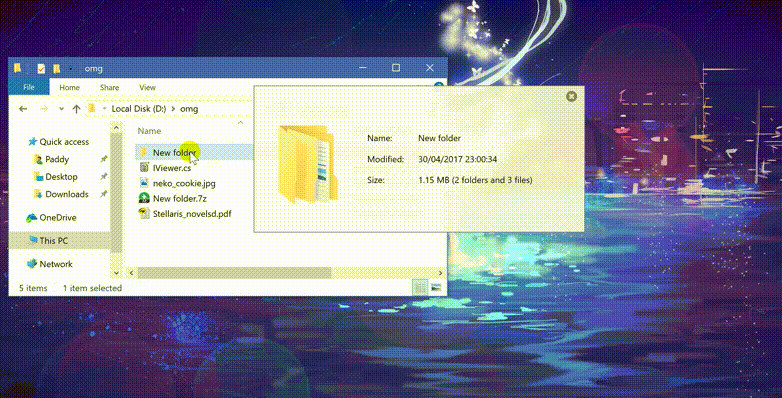Close the folder preview popup

tap(572, 96)
